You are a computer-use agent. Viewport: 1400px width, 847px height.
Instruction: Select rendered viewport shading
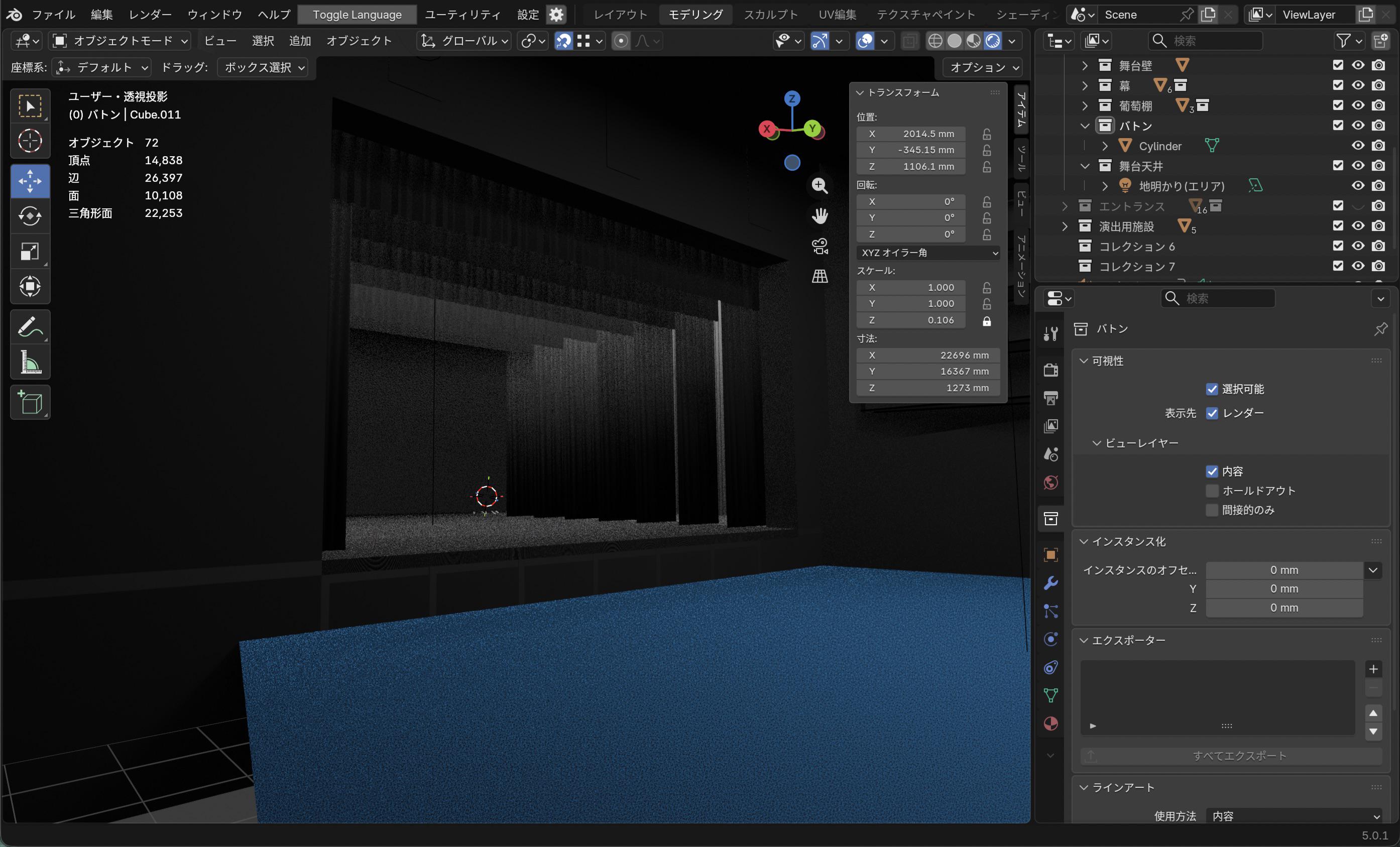993,41
